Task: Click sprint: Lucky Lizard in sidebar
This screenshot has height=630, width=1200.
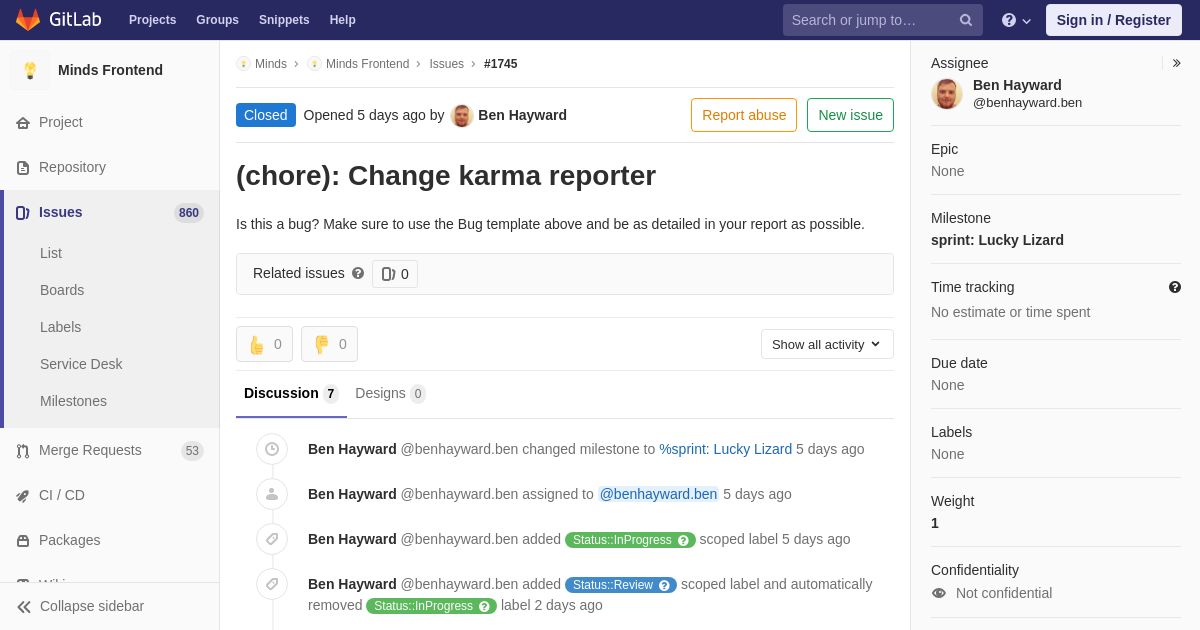Action: [997, 240]
